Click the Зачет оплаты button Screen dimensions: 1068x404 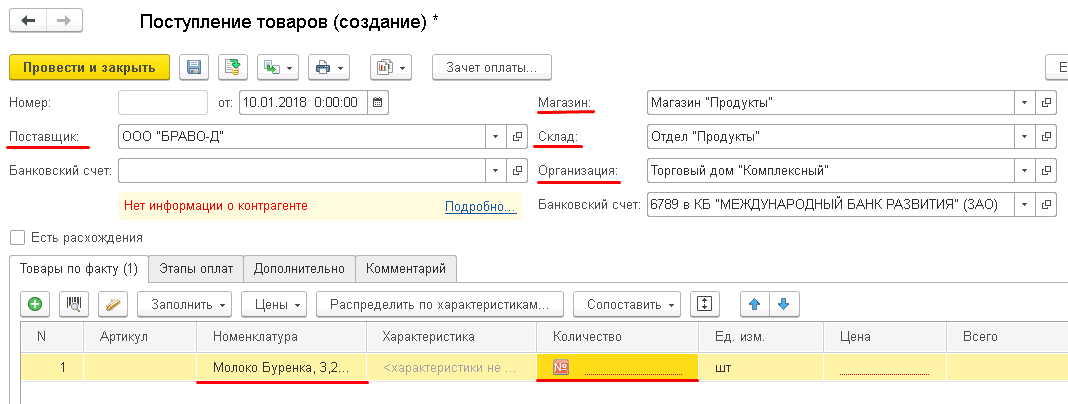[x=492, y=68]
